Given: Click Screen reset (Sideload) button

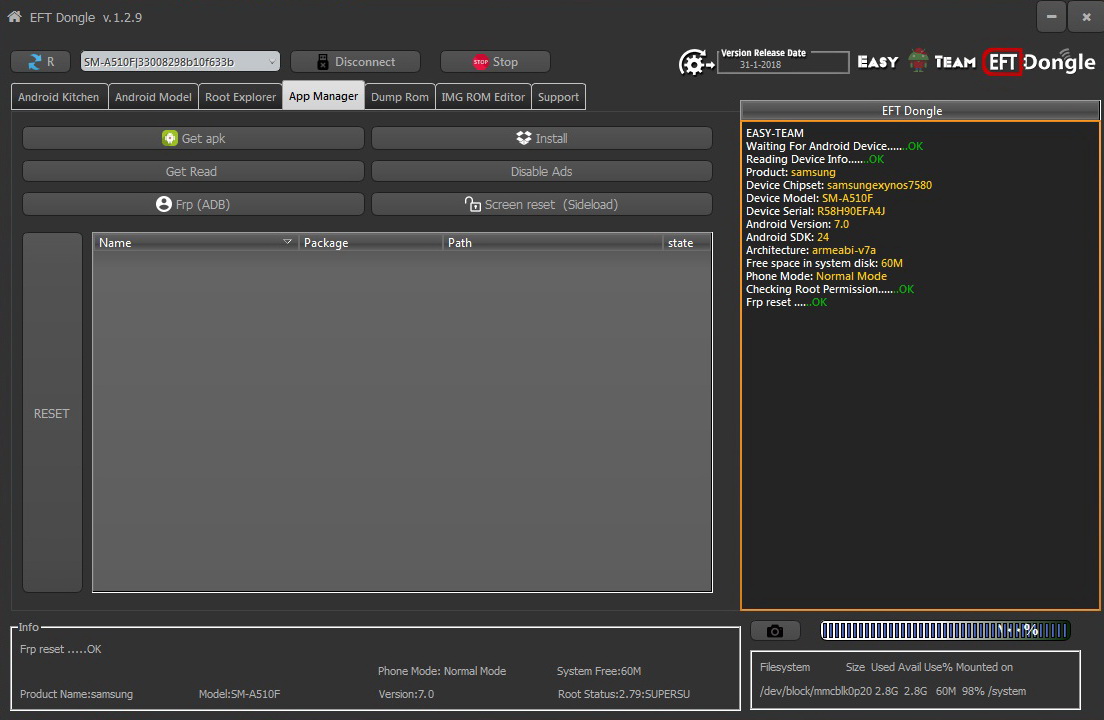Looking at the screenshot, I should (541, 204).
